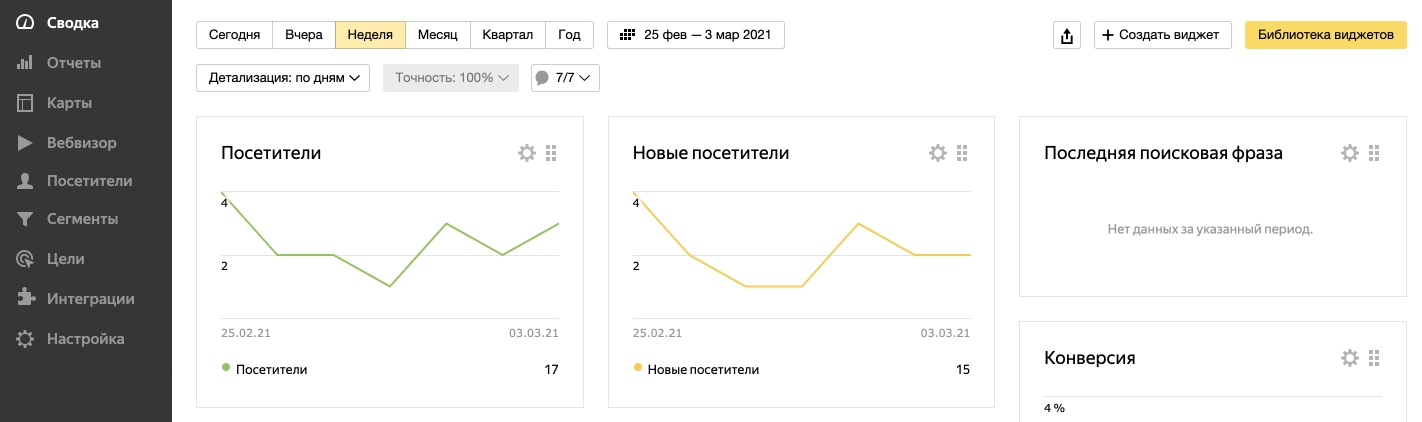The width and height of the screenshot is (1422, 422).
Task: Click gear icon on Последняя поисковая фраза widget
Action: click(x=1350, y=153)
